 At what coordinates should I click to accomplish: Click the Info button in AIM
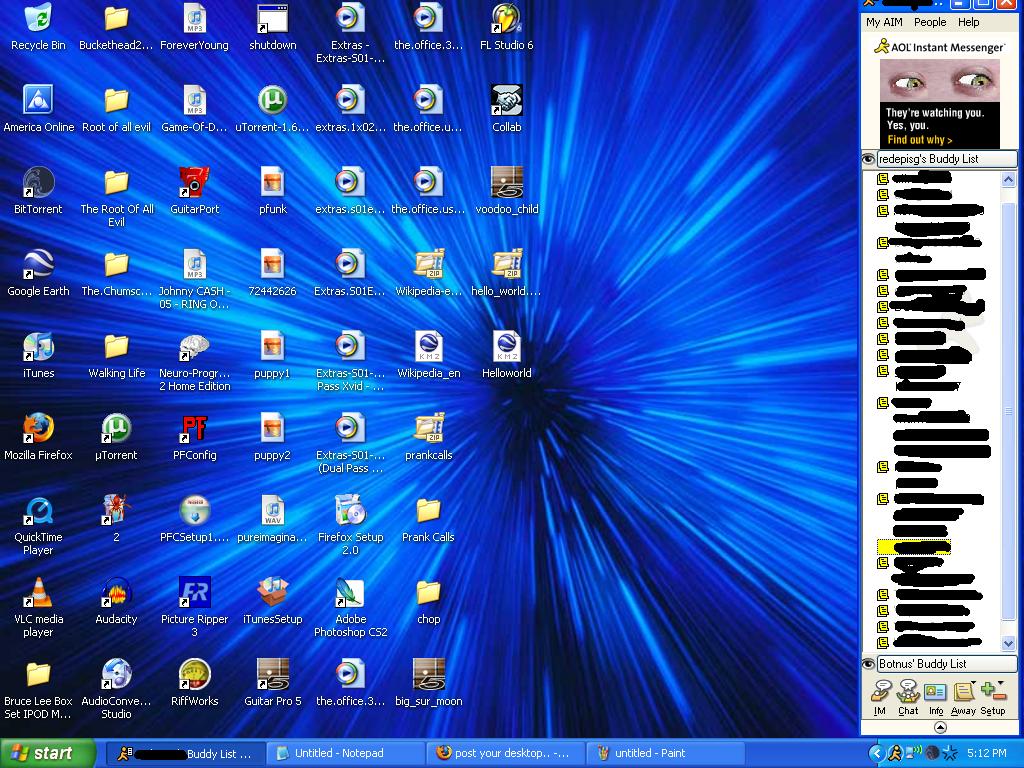pos(936,697)
